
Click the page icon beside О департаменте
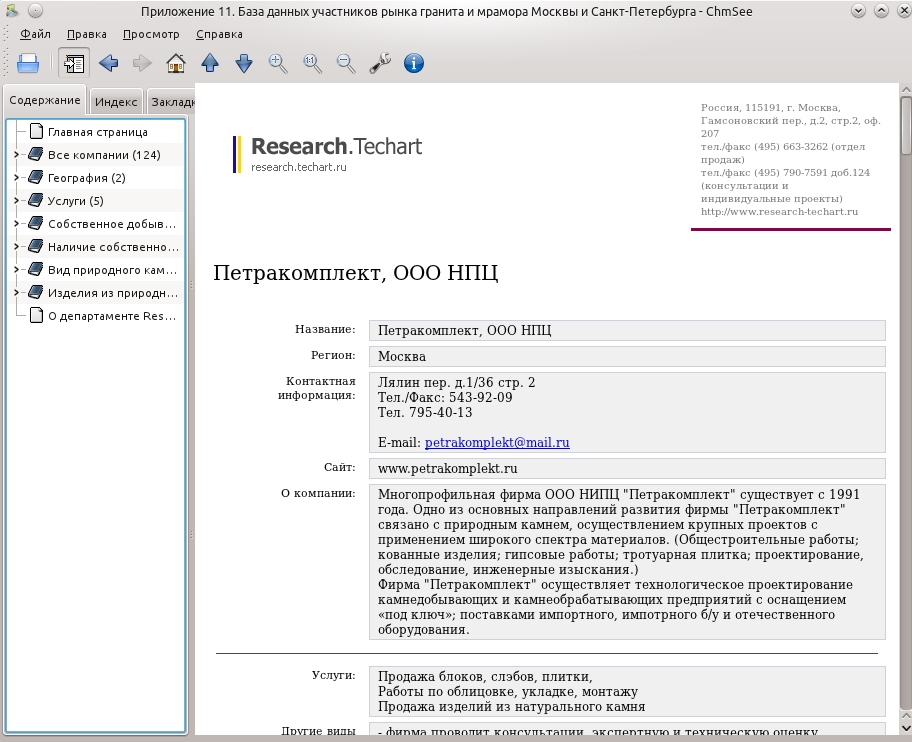tap(36, 315)
